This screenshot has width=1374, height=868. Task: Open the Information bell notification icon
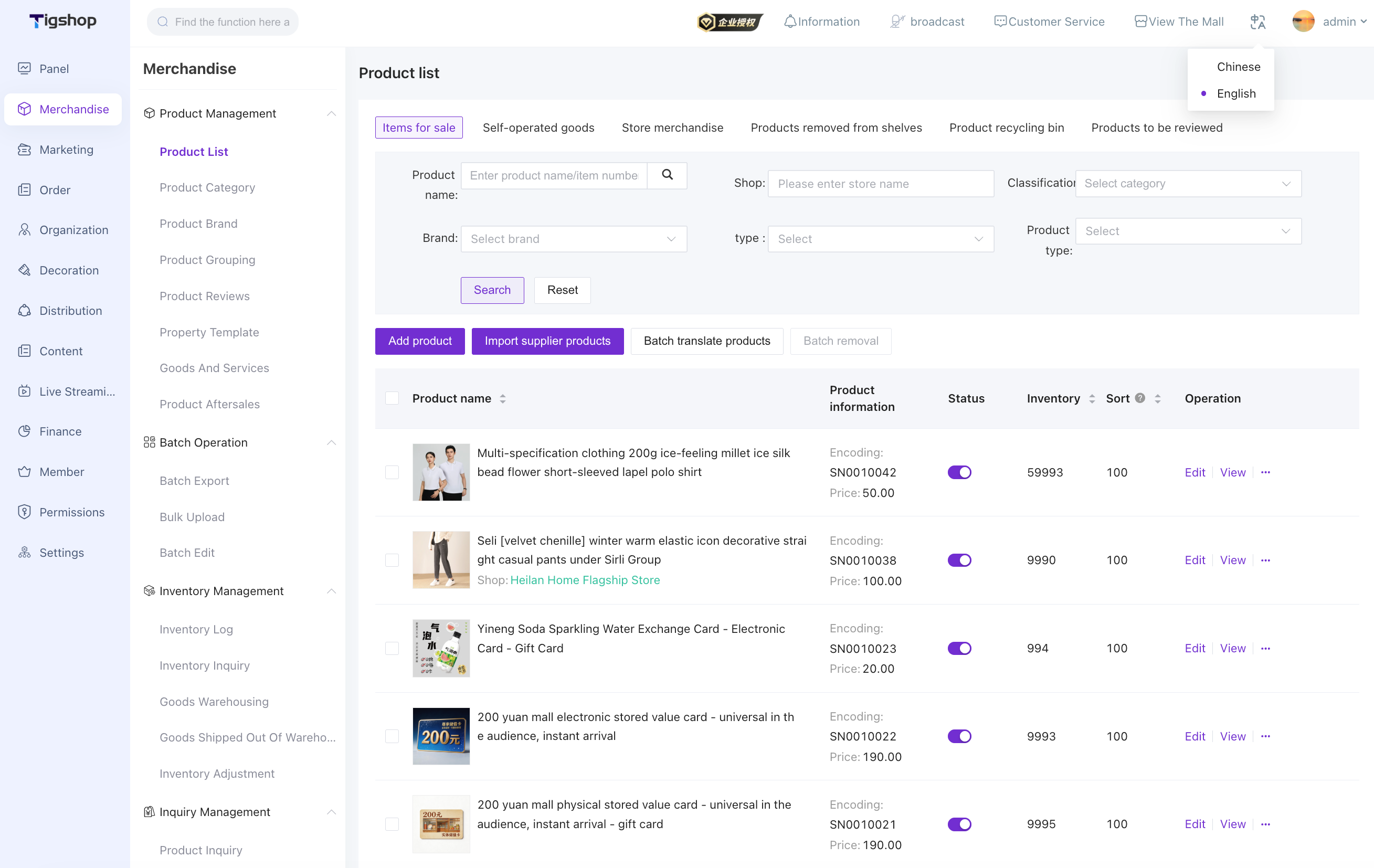pyautogui.click(x=790, y=22)
